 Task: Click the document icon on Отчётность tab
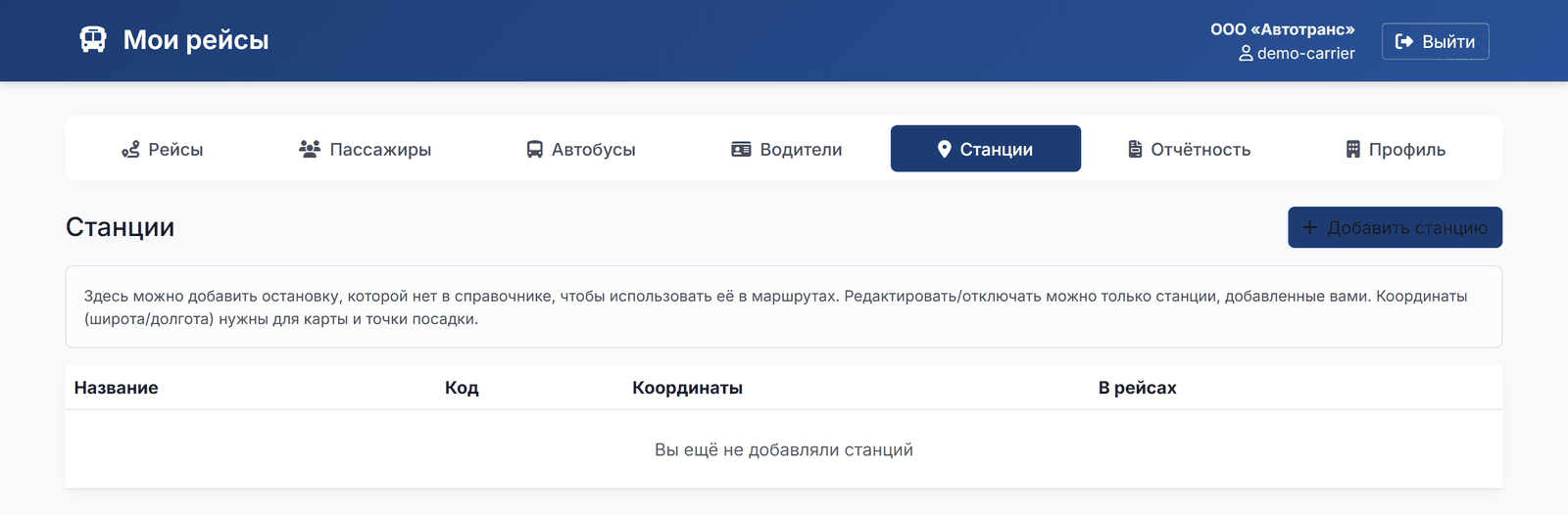coord(1135,149)
